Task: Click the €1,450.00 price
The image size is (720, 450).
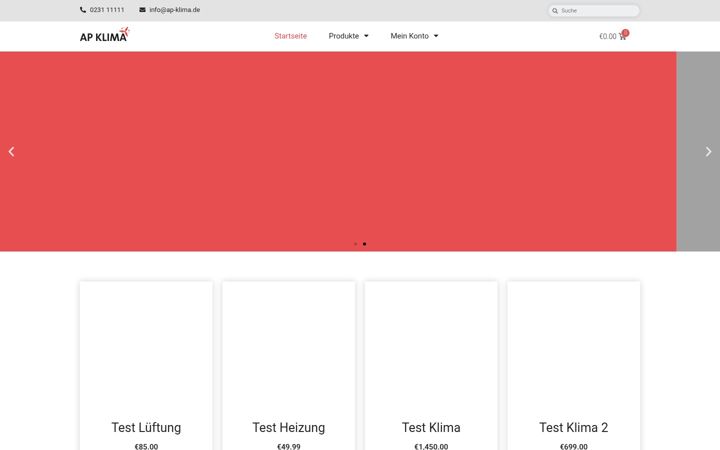Action: point(431,446)
